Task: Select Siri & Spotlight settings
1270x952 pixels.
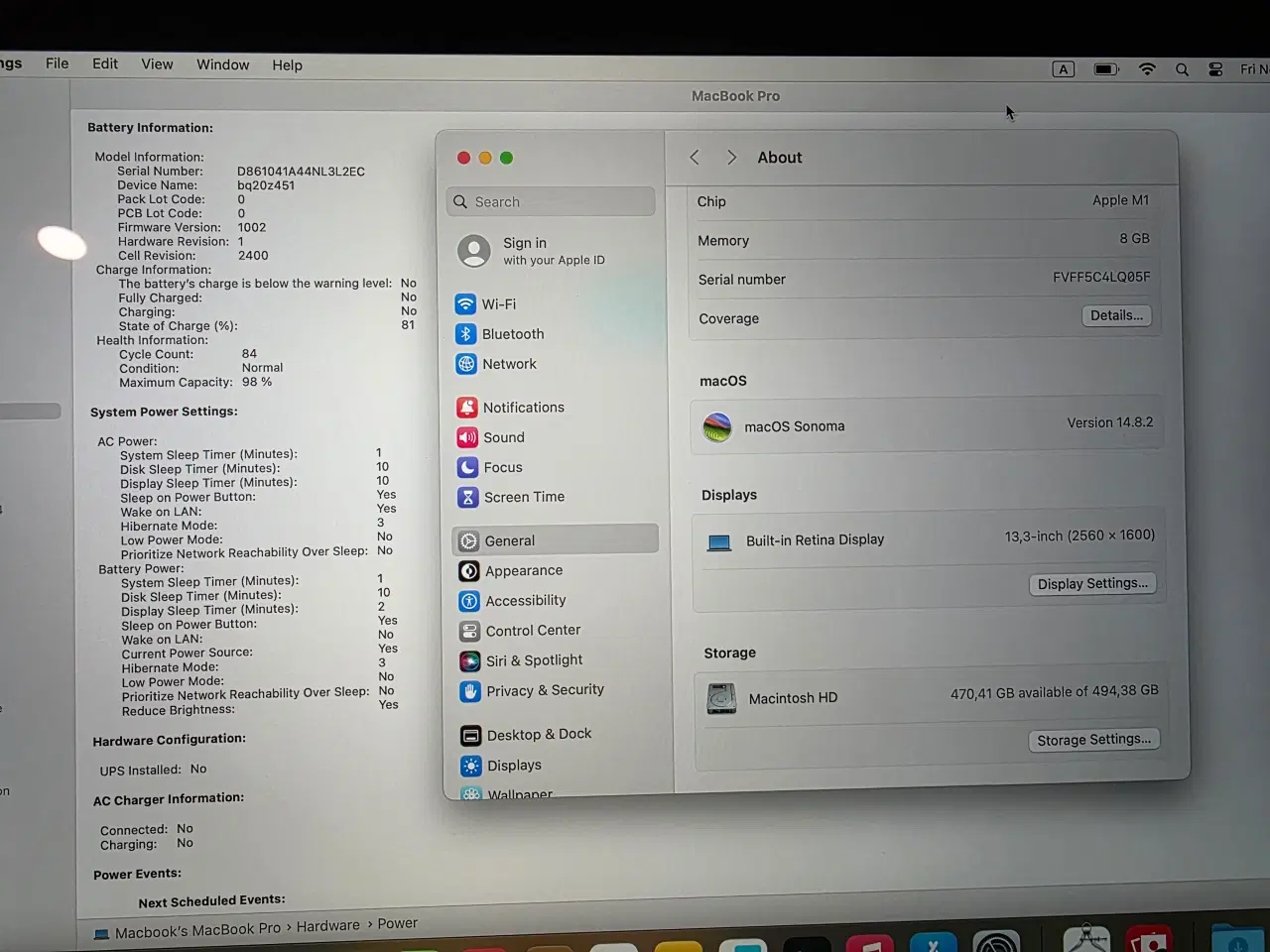Action: (534, 660)
